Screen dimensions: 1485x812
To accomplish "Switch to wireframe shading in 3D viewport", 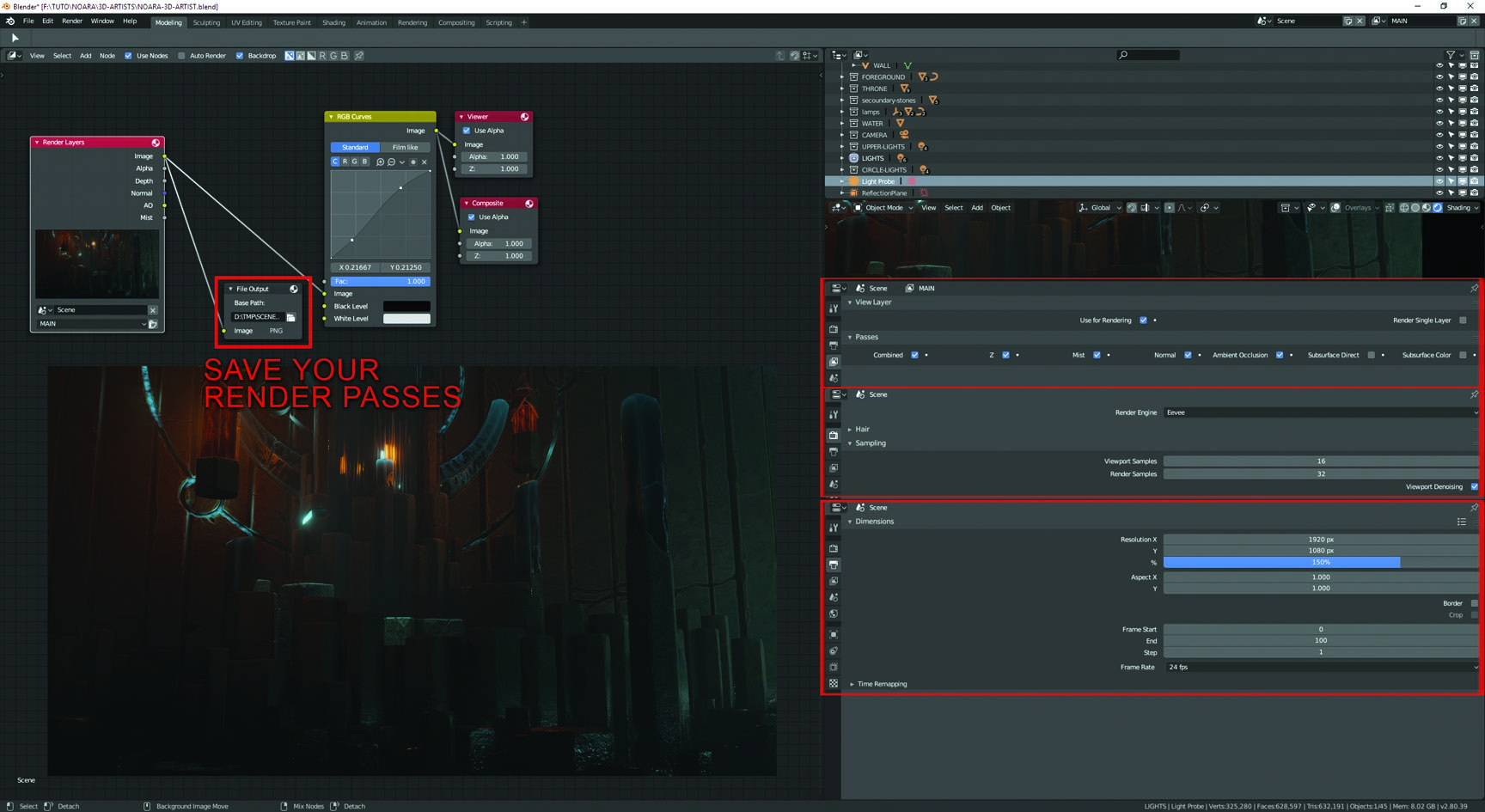I will [1404, 208].
